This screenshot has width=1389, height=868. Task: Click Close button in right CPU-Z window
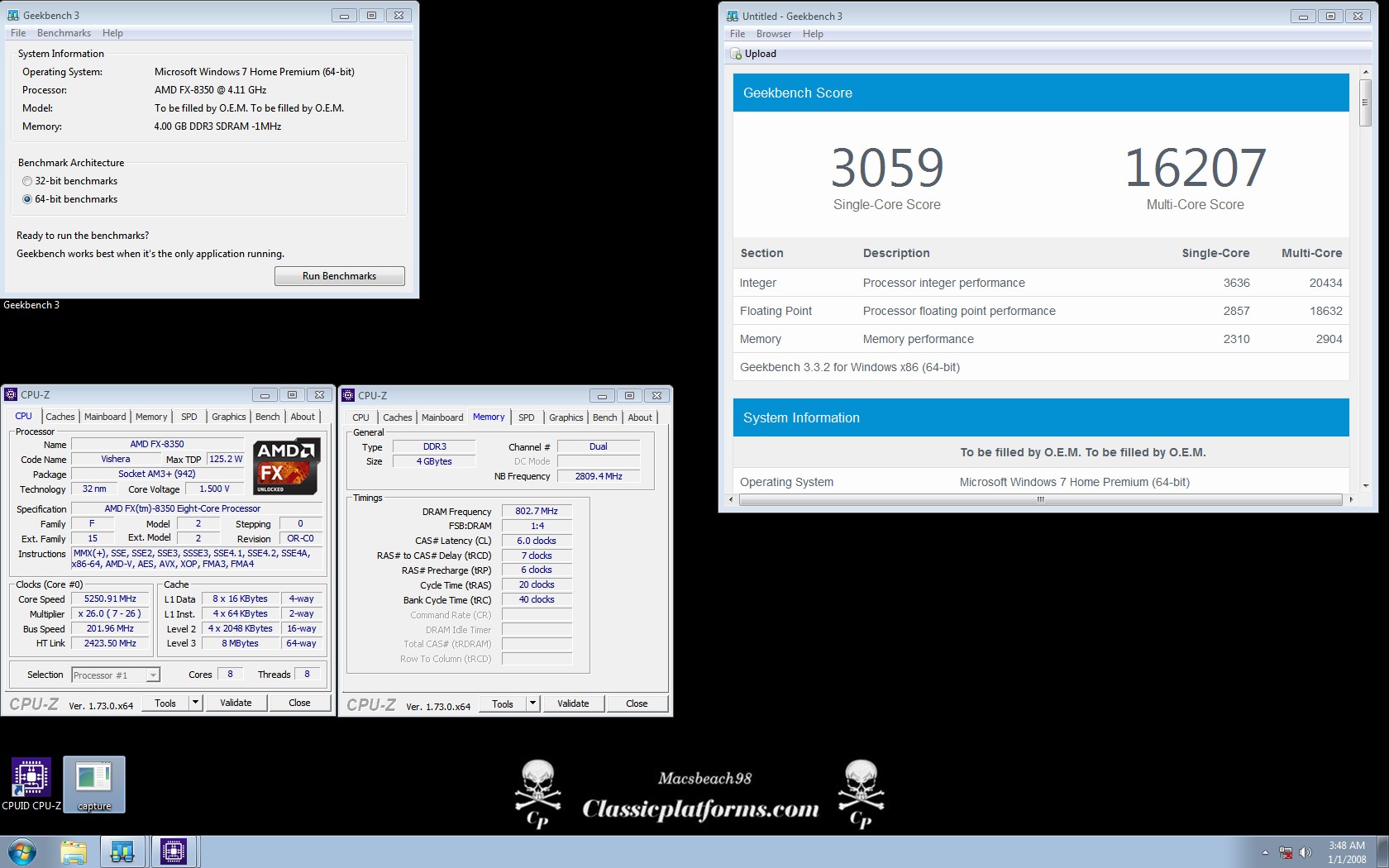click(x=637, y=703)
